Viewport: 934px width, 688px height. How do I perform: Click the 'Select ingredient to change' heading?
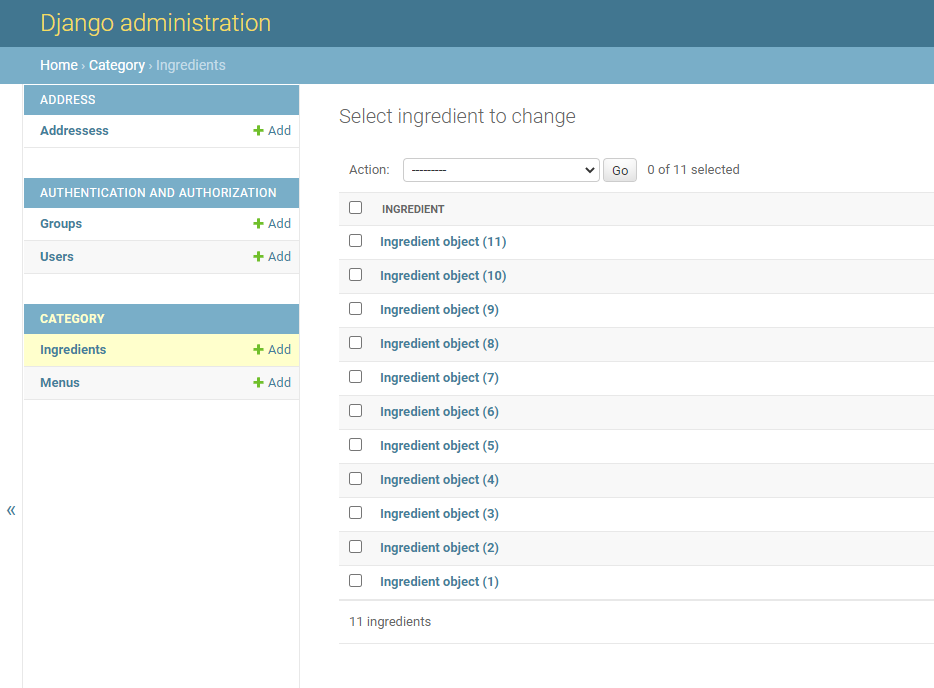(457, 116)
